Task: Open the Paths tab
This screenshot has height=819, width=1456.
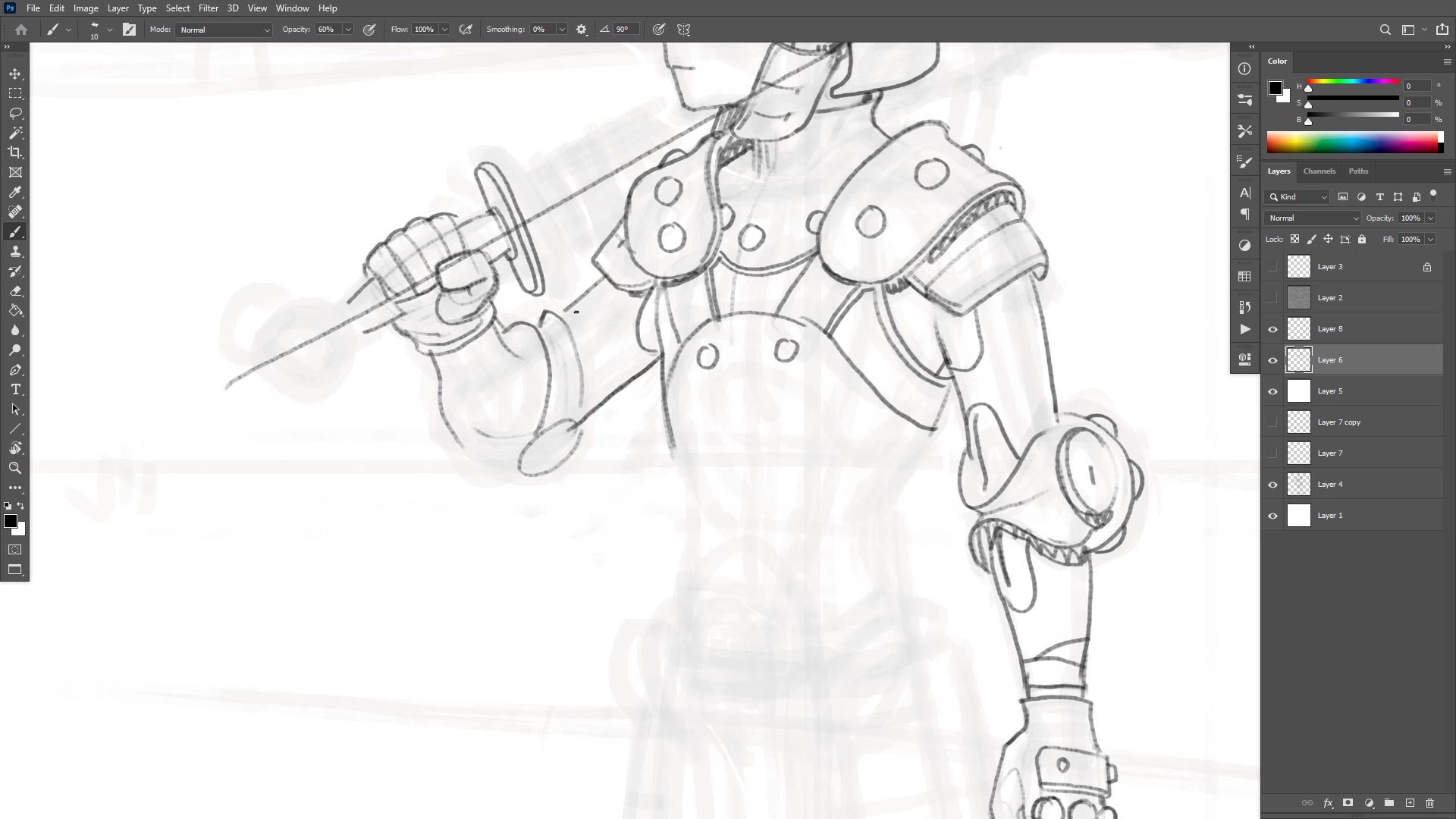Action: coord(1358,171)
